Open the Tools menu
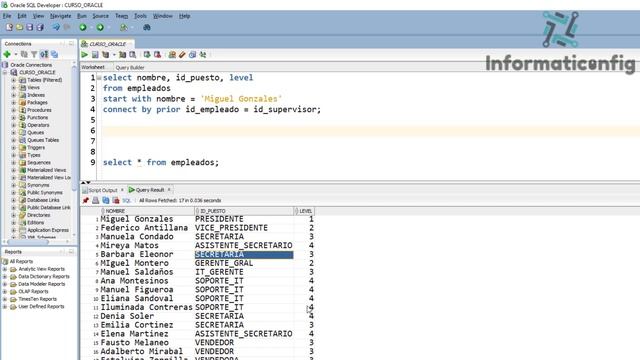This screenshot has height=360, width=640. (x=140, y=16)
